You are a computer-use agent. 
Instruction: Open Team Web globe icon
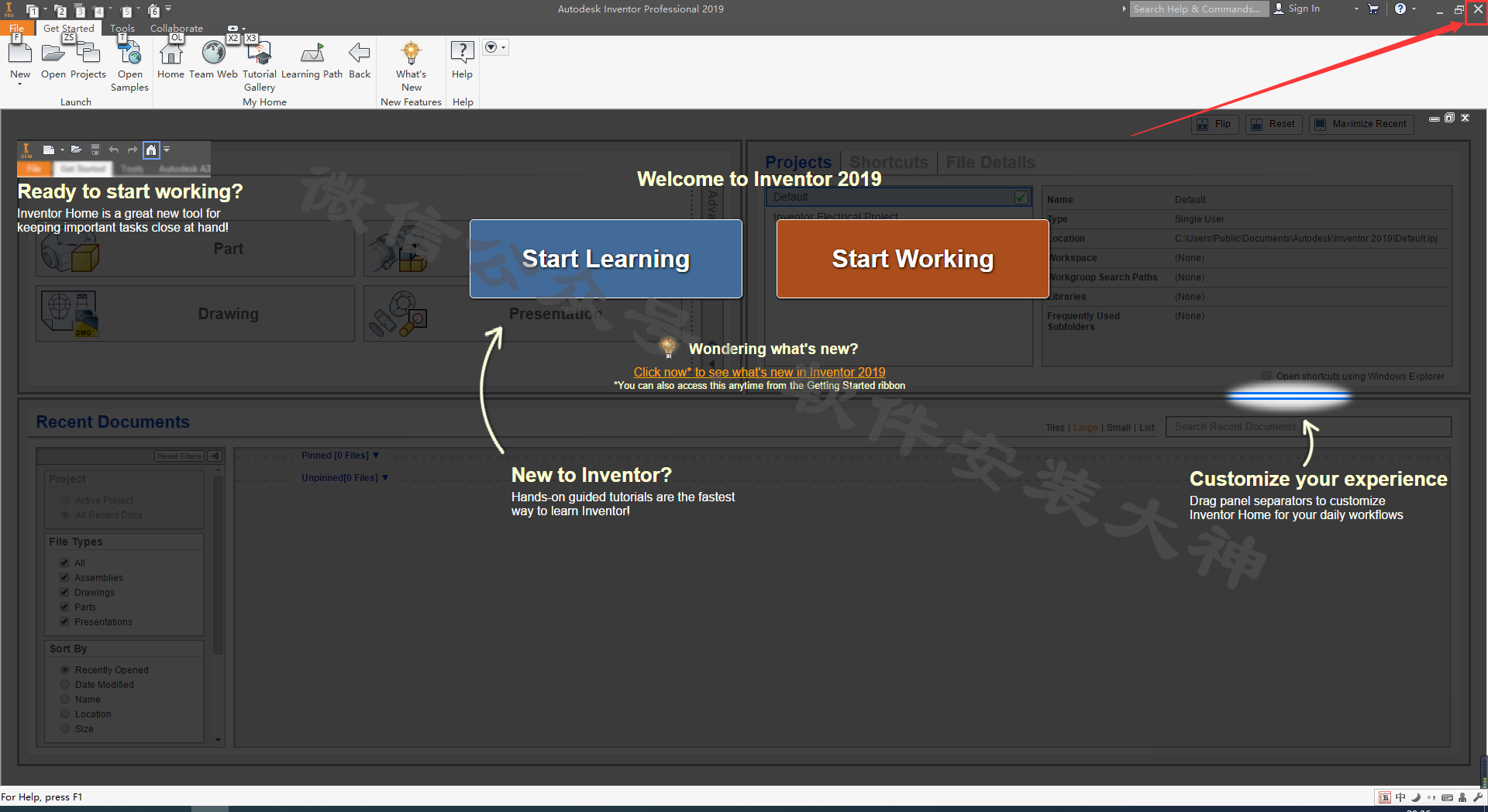tap(213, 53)
